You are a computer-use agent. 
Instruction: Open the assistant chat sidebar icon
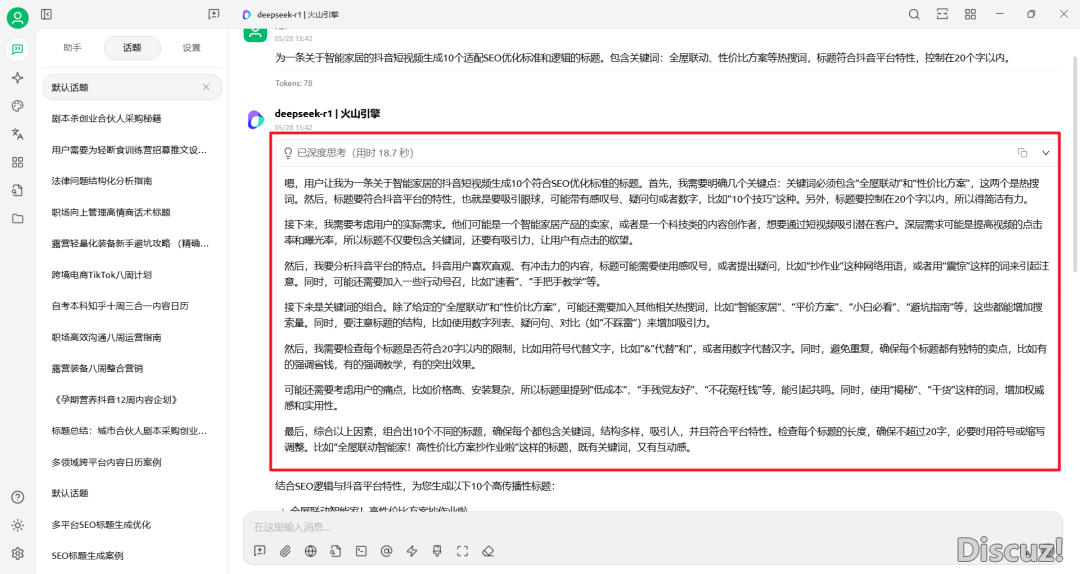point(18,49)
